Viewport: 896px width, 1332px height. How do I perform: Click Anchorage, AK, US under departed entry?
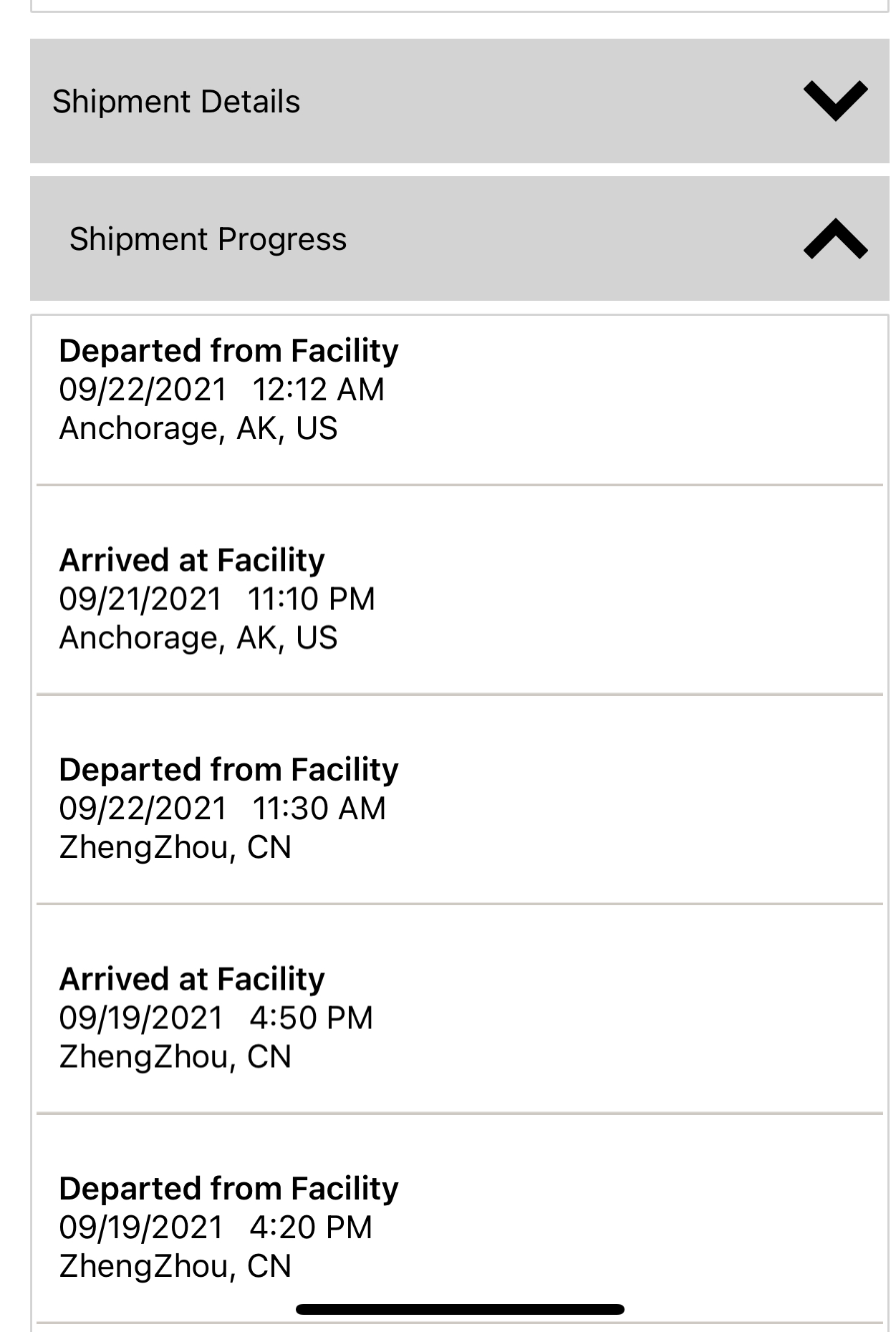coord(198,428)
